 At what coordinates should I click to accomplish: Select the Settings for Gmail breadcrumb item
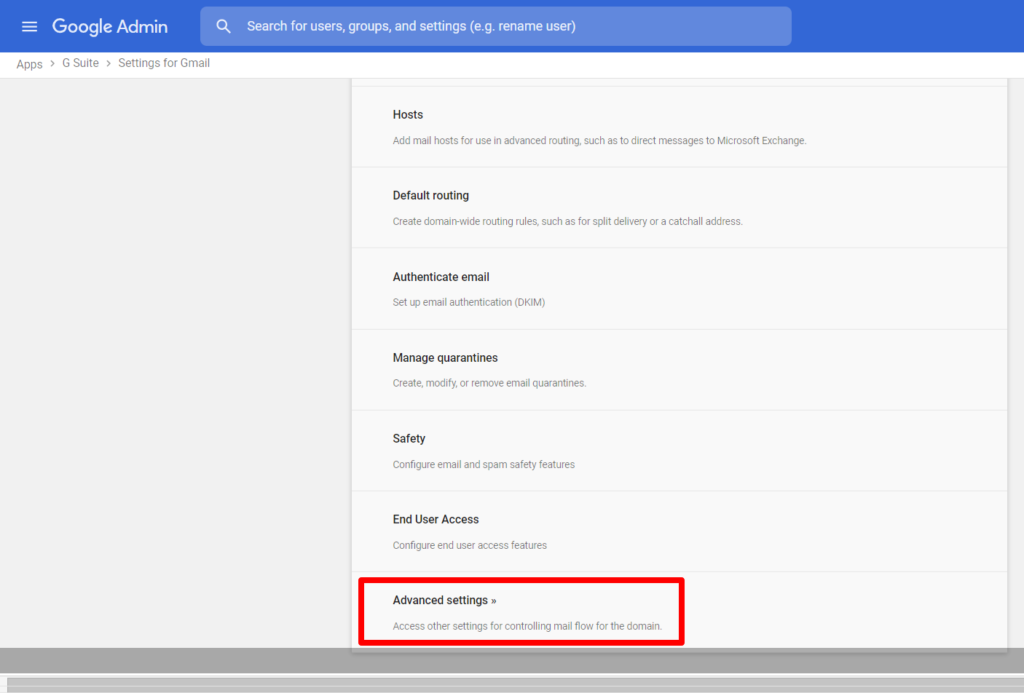coord(164,63)
